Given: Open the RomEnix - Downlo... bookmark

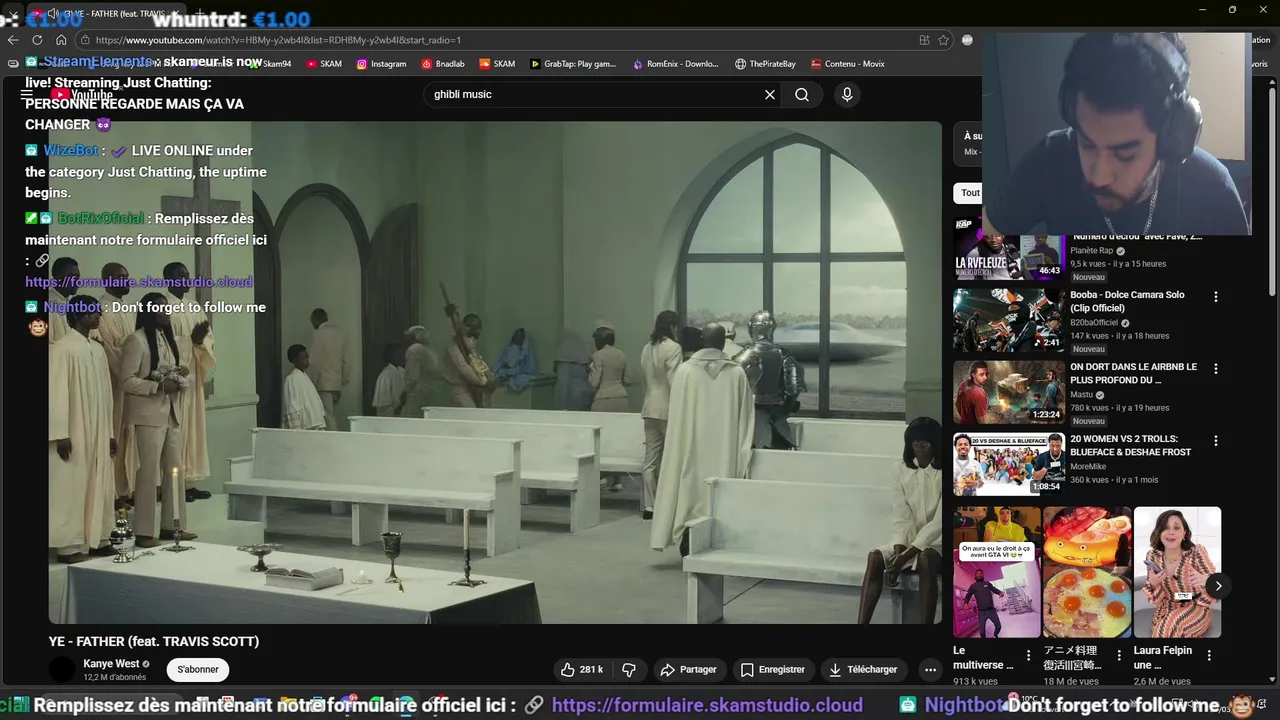Looking at the screenshot, I should click(675, 64).
